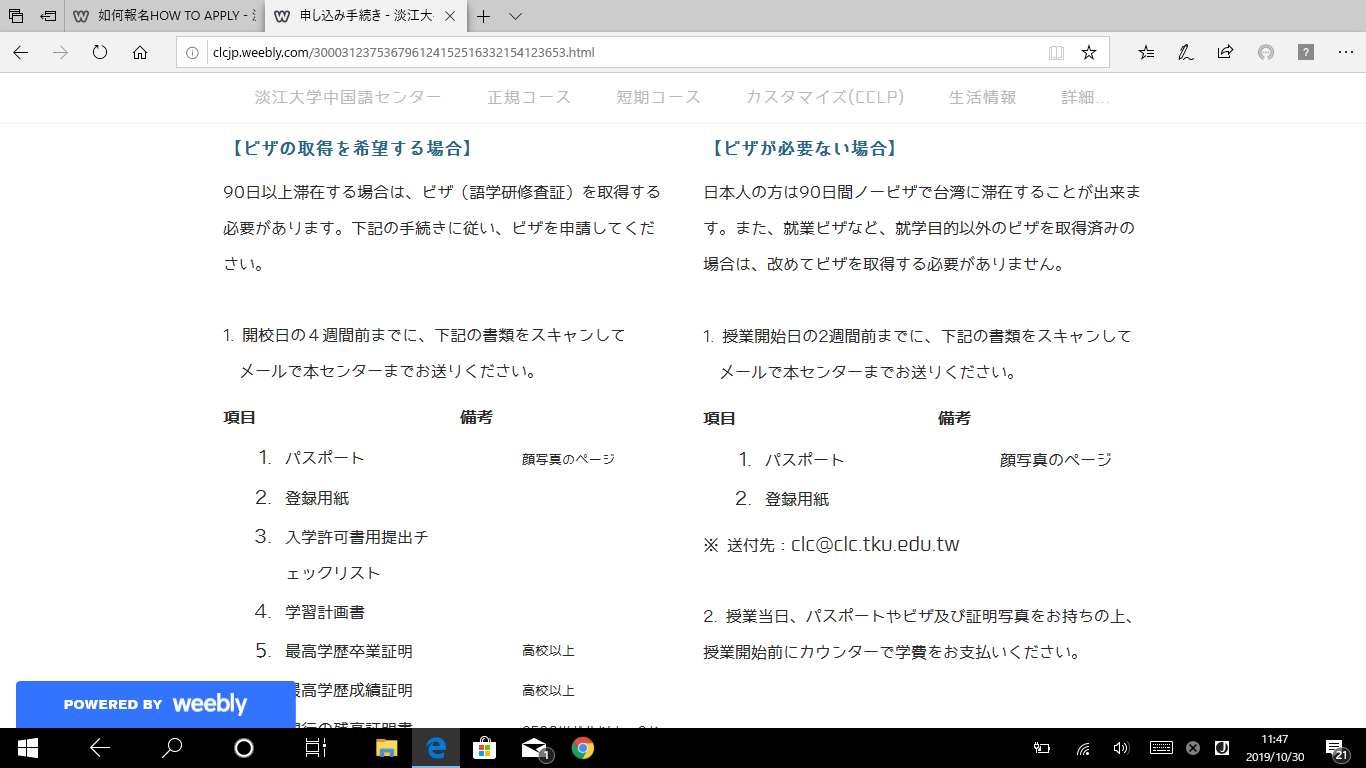This screenshot has width=1366, height=768.
Task: Click the Powered by Weebly banner
Action: pyautogui.click(x=155, y=704)
